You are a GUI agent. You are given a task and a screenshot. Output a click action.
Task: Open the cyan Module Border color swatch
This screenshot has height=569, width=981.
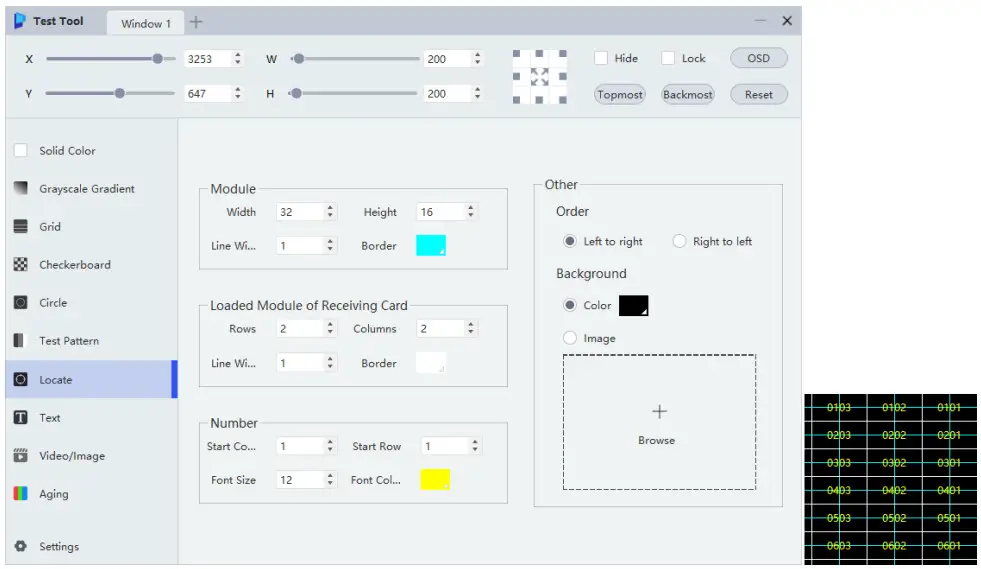pos(430,245)
